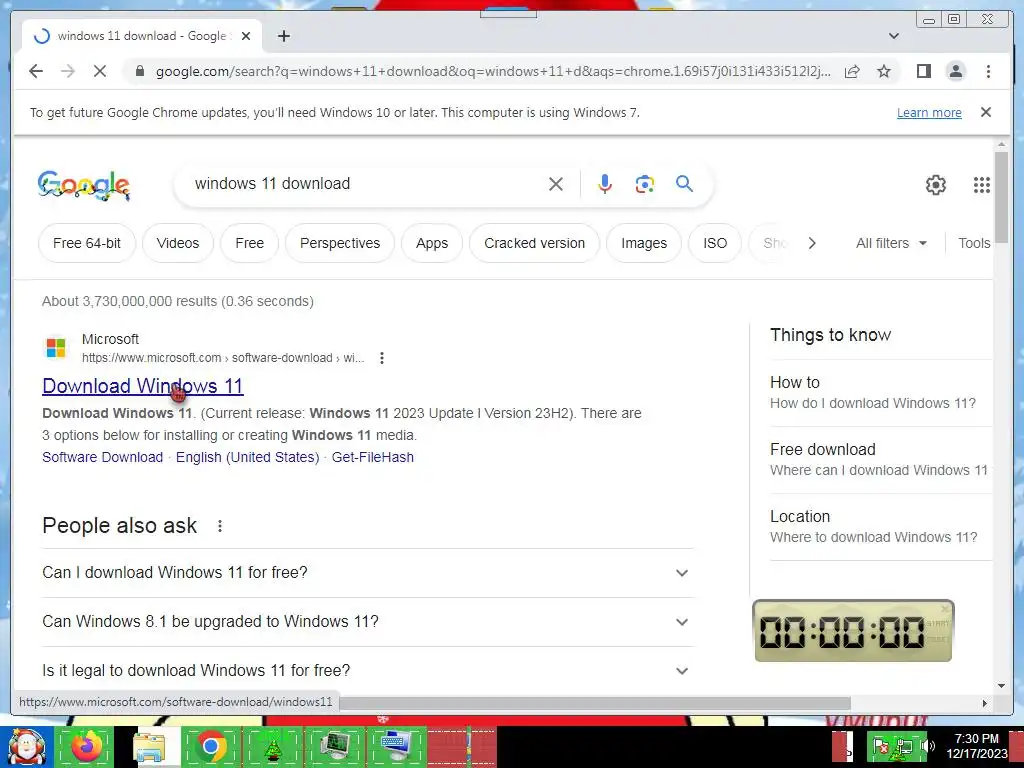Screen dimensions: 1024x768
Task: Open the network icon in tray
Action: (904, 747)
